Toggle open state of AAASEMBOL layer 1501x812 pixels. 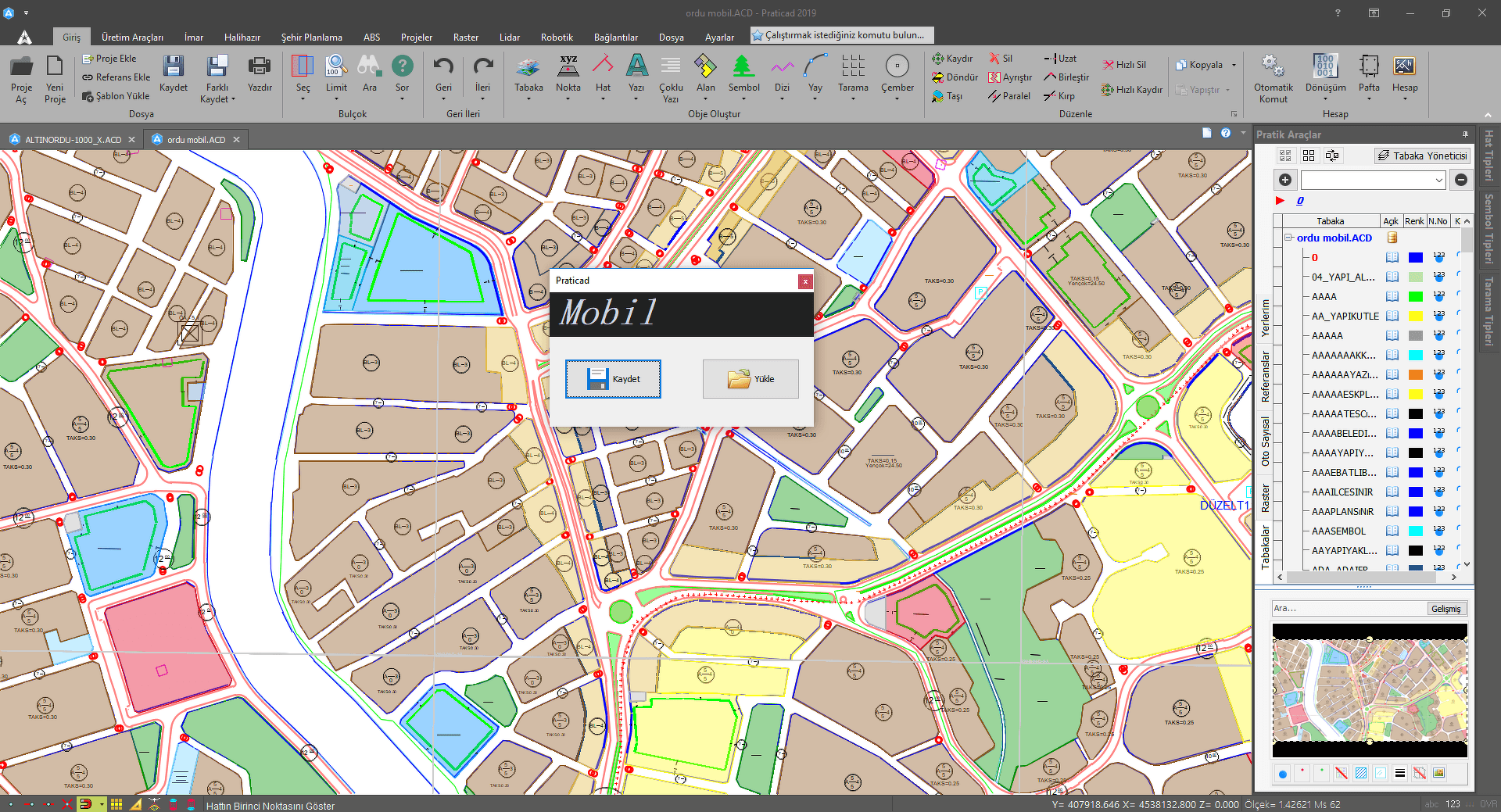pos(1392,531)
